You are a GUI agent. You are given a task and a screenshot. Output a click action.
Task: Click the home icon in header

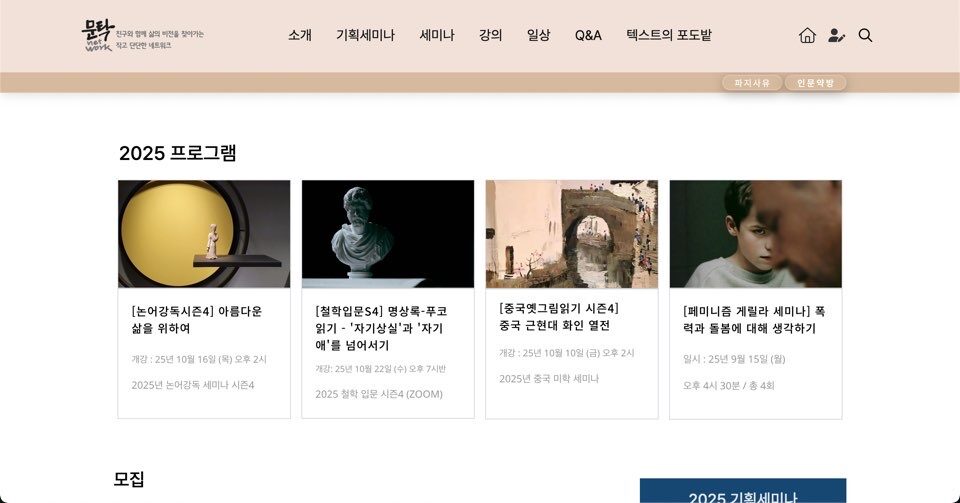coord(807,35)
